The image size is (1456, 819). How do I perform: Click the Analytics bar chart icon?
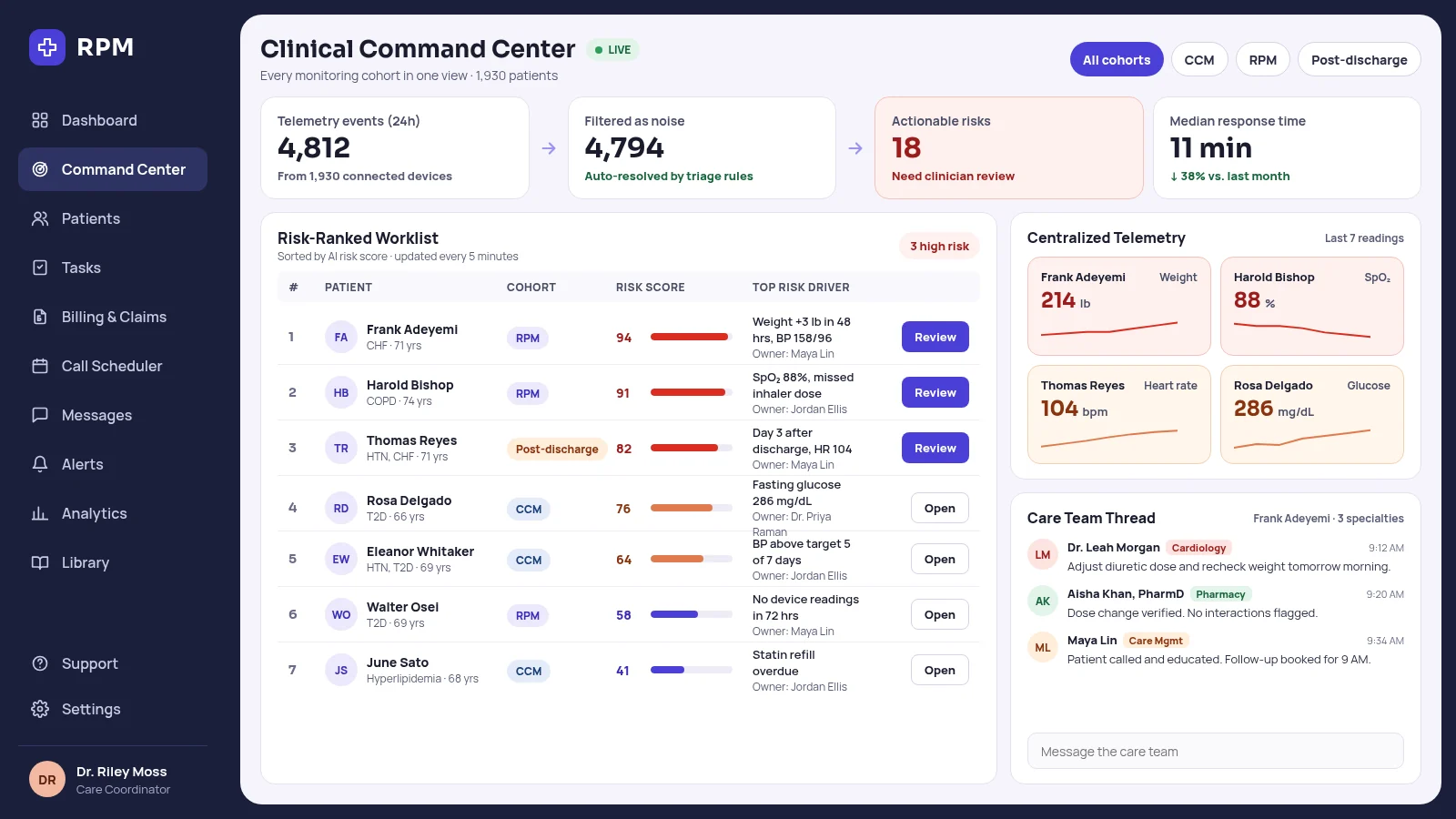(40, 513)
